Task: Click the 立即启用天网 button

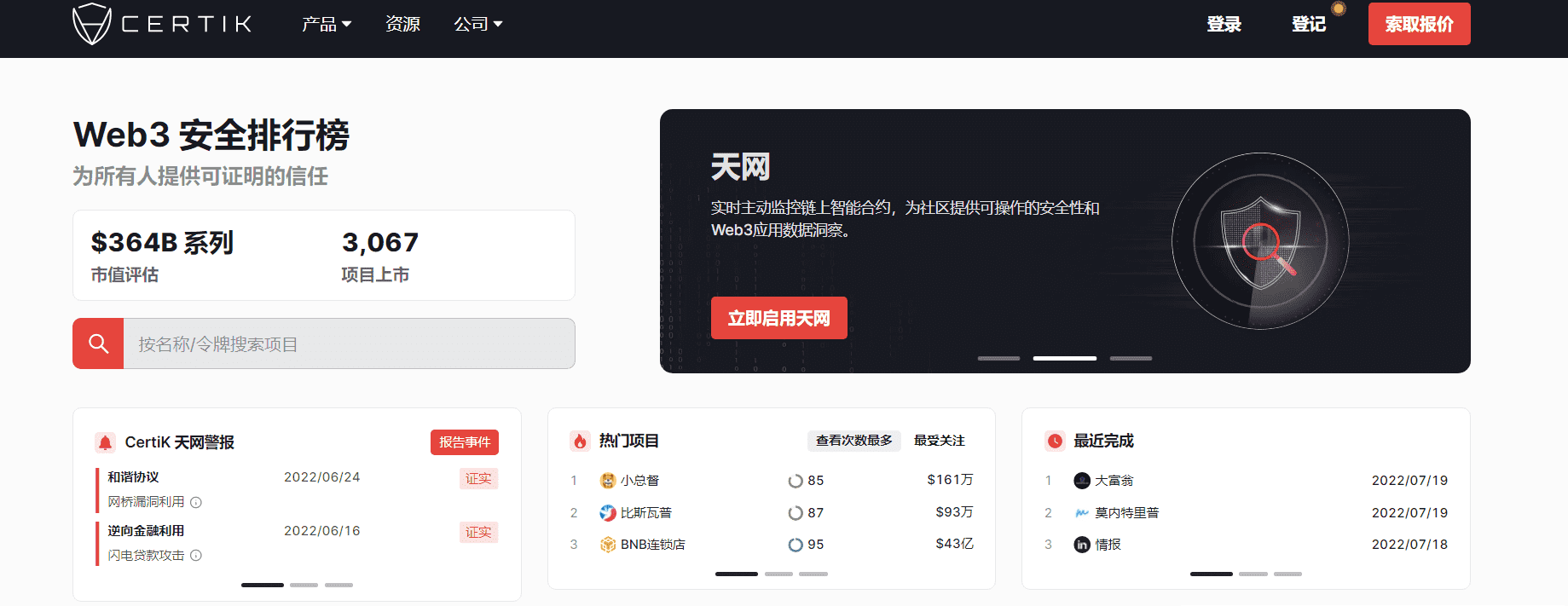Action: pyautogui.click(x=778, y=318)
